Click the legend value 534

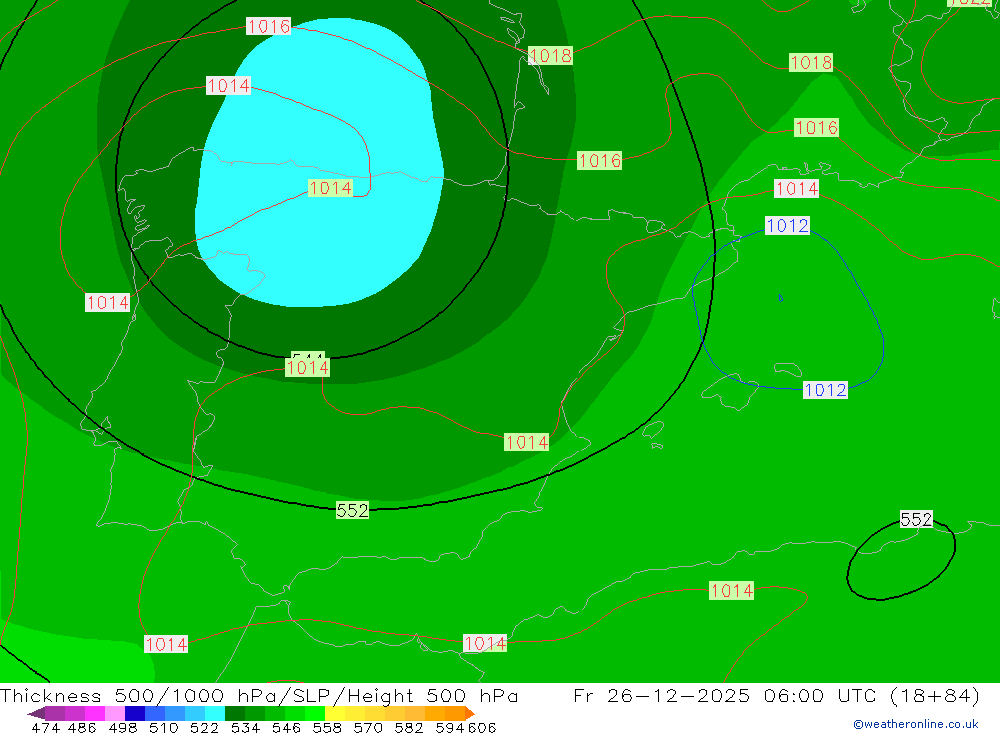tap(245, 727)
